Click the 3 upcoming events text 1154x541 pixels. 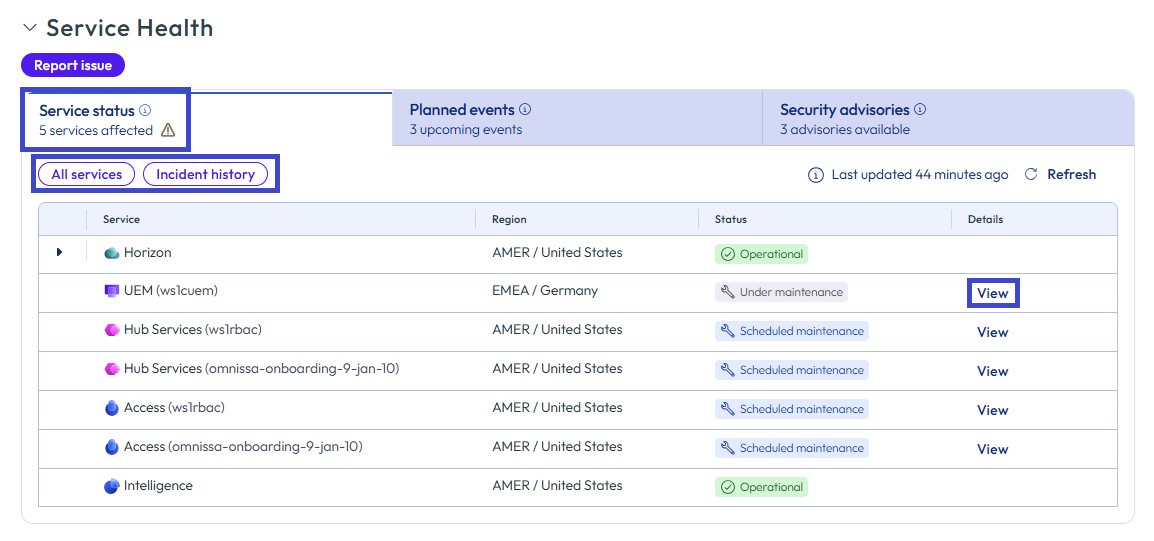click(x=466, y=130)
